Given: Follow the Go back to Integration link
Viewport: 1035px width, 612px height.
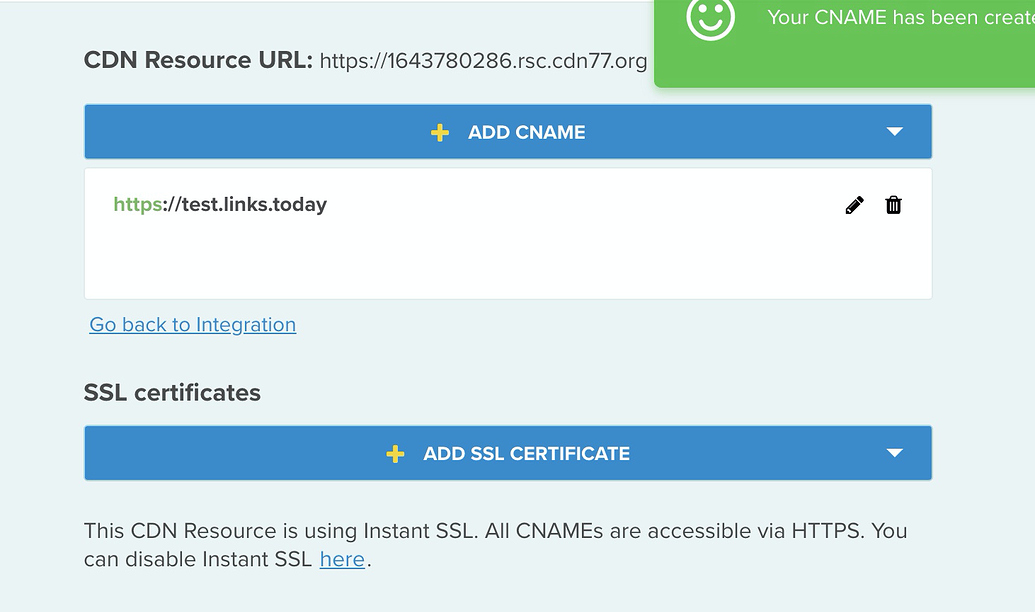Looking at the screenshot, I should click(x=193, y=325).
